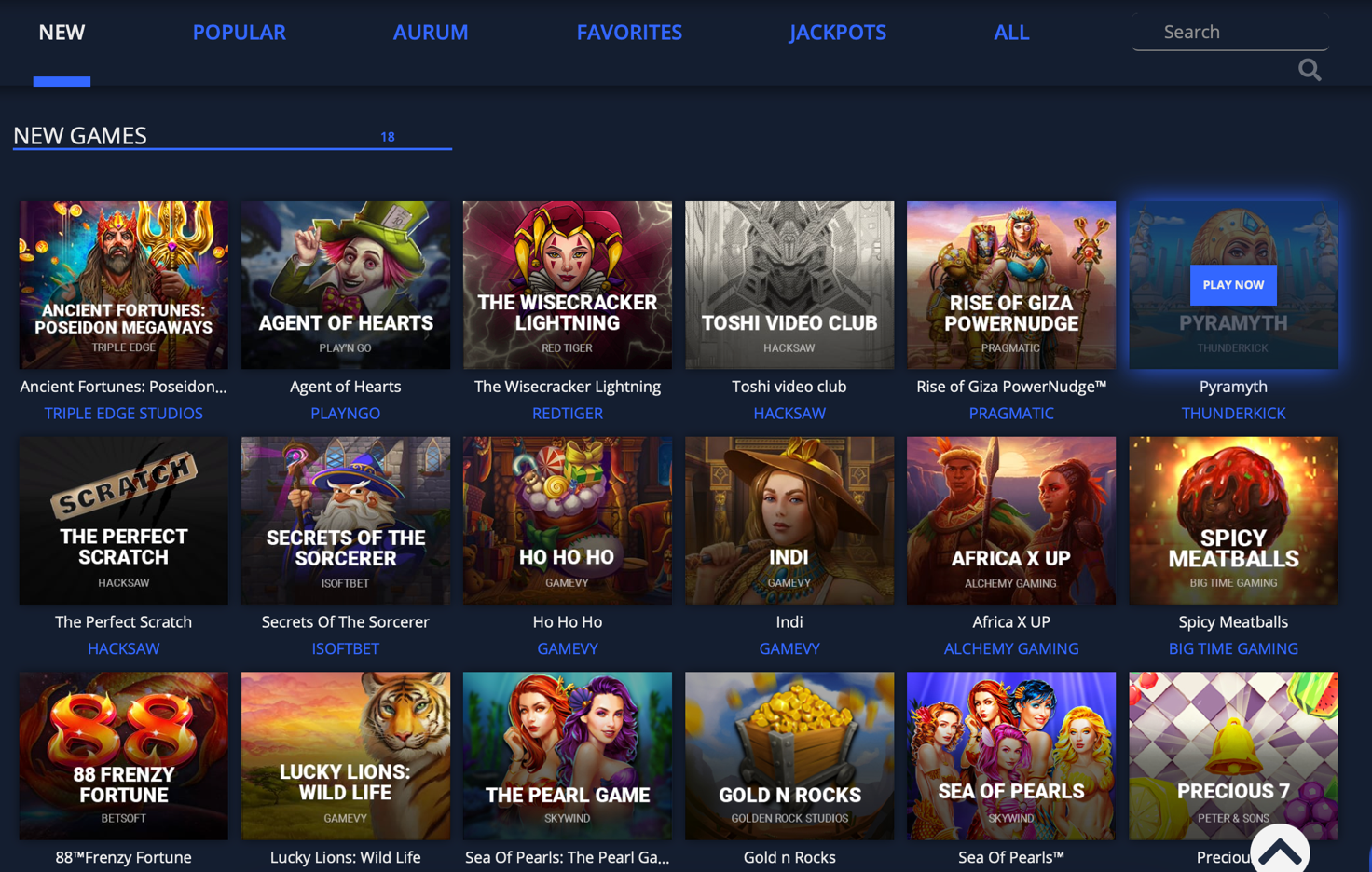Focus the Search input field
Viewport: 1372px width, 872px height.
coord(1229,32)
